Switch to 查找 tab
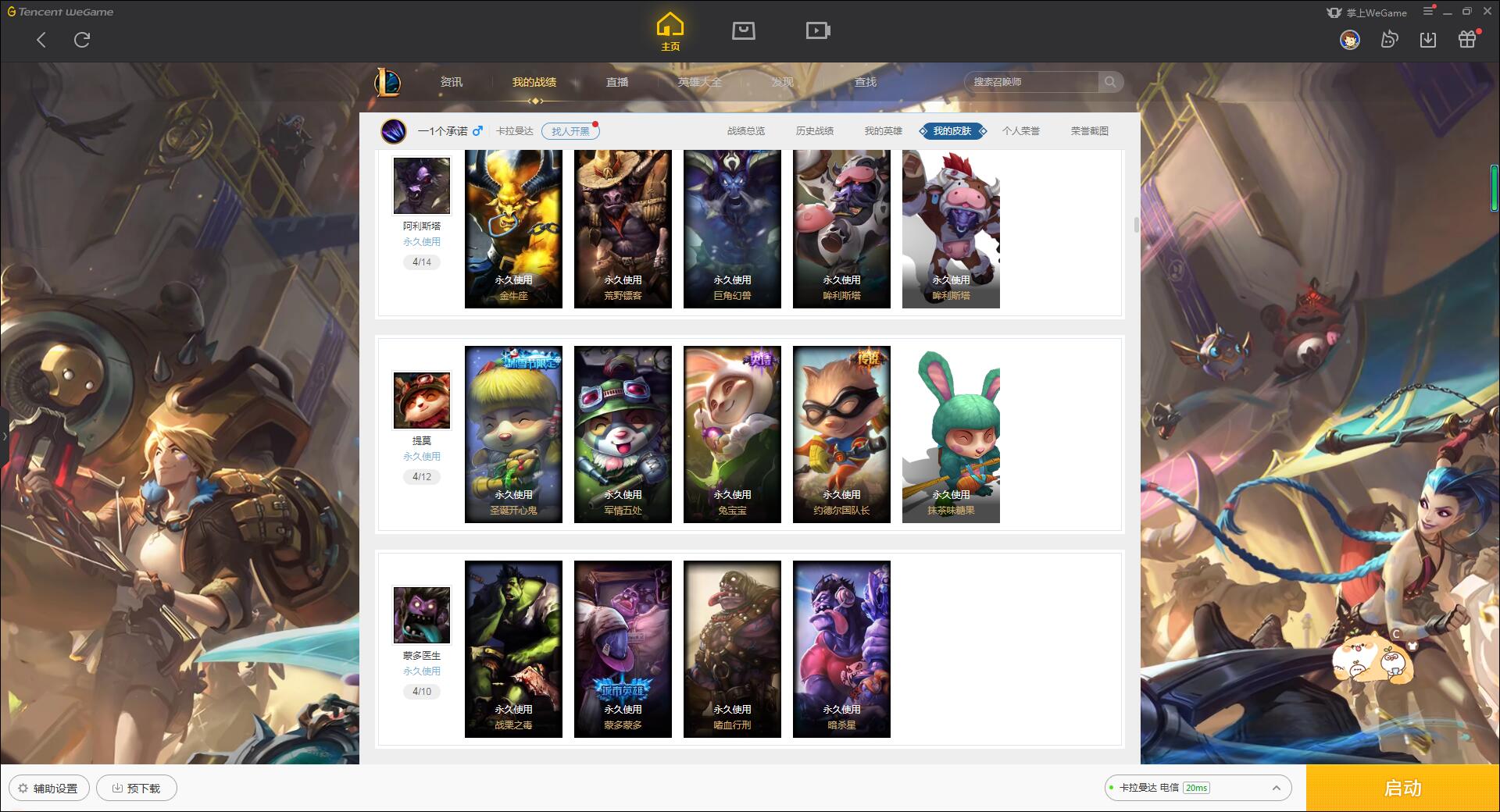This screenshot has width=1500, height=812. tap(866, 82)
